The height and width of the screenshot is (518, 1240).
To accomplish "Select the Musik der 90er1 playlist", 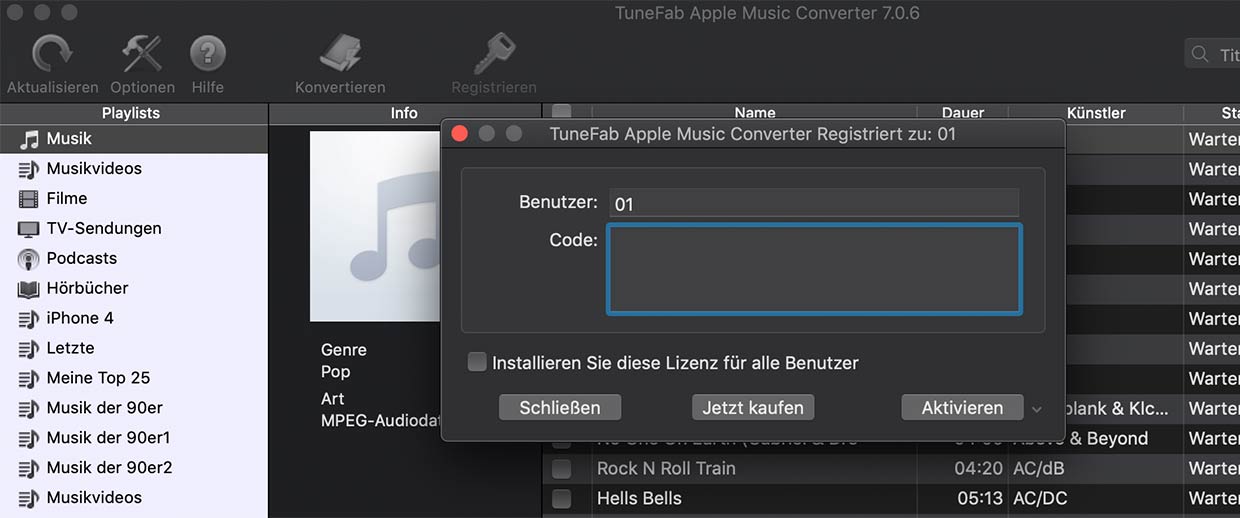I will point(134,438).
